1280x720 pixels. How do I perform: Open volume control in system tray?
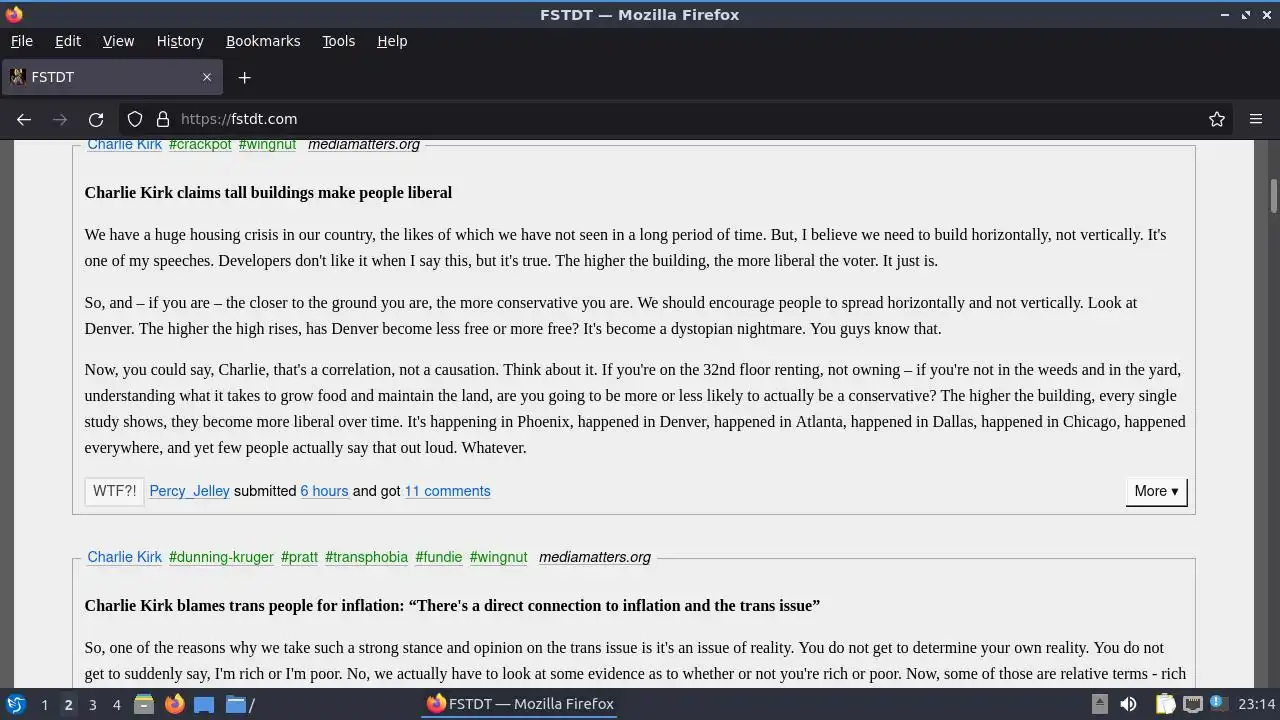pos(1128,704)
